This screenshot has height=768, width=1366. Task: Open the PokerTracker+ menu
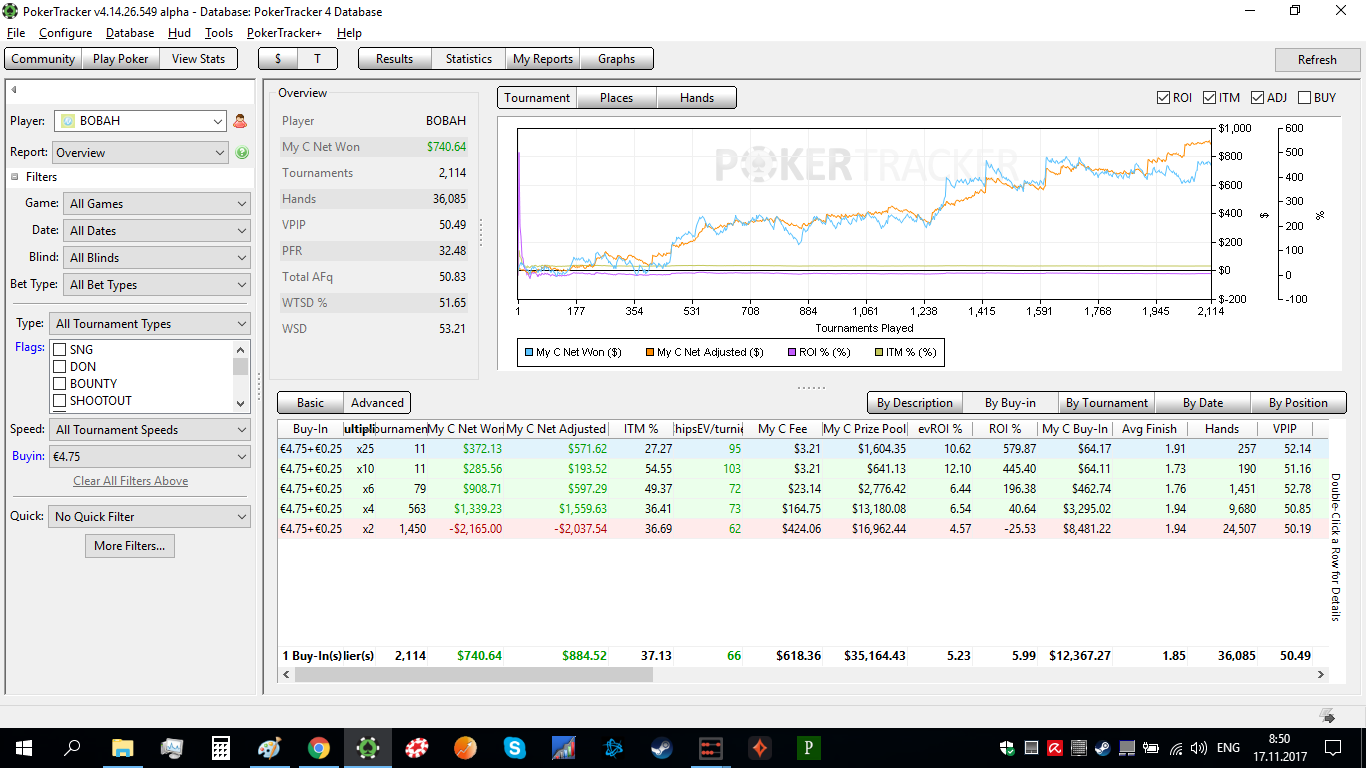(x=284, y=33)
